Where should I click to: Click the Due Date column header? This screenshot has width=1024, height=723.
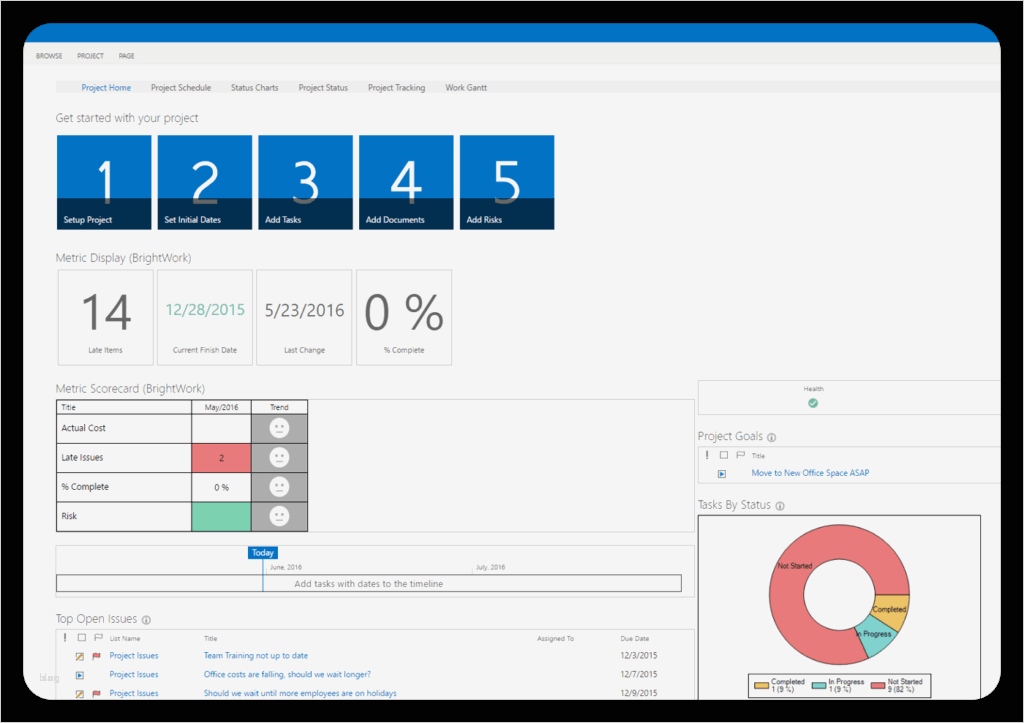point(635,639)
